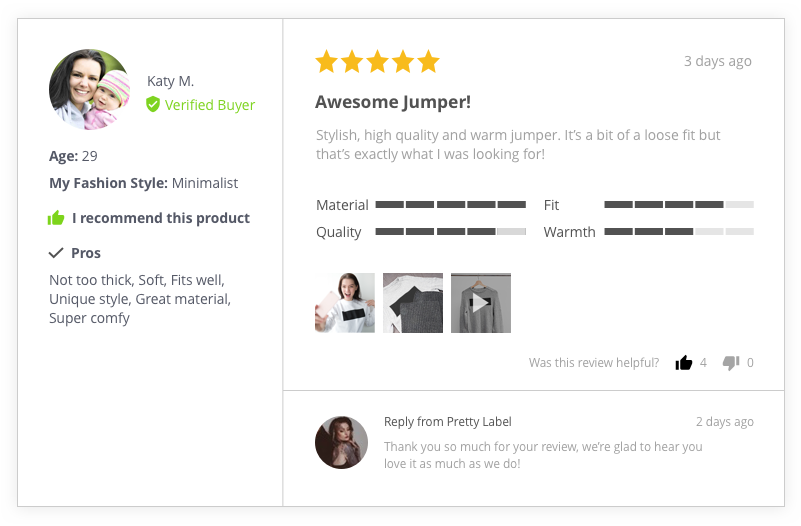The height and width of the screenshot is (526, 801).
Task: Click the Warmth rating bar
Action: coord(679,231)
